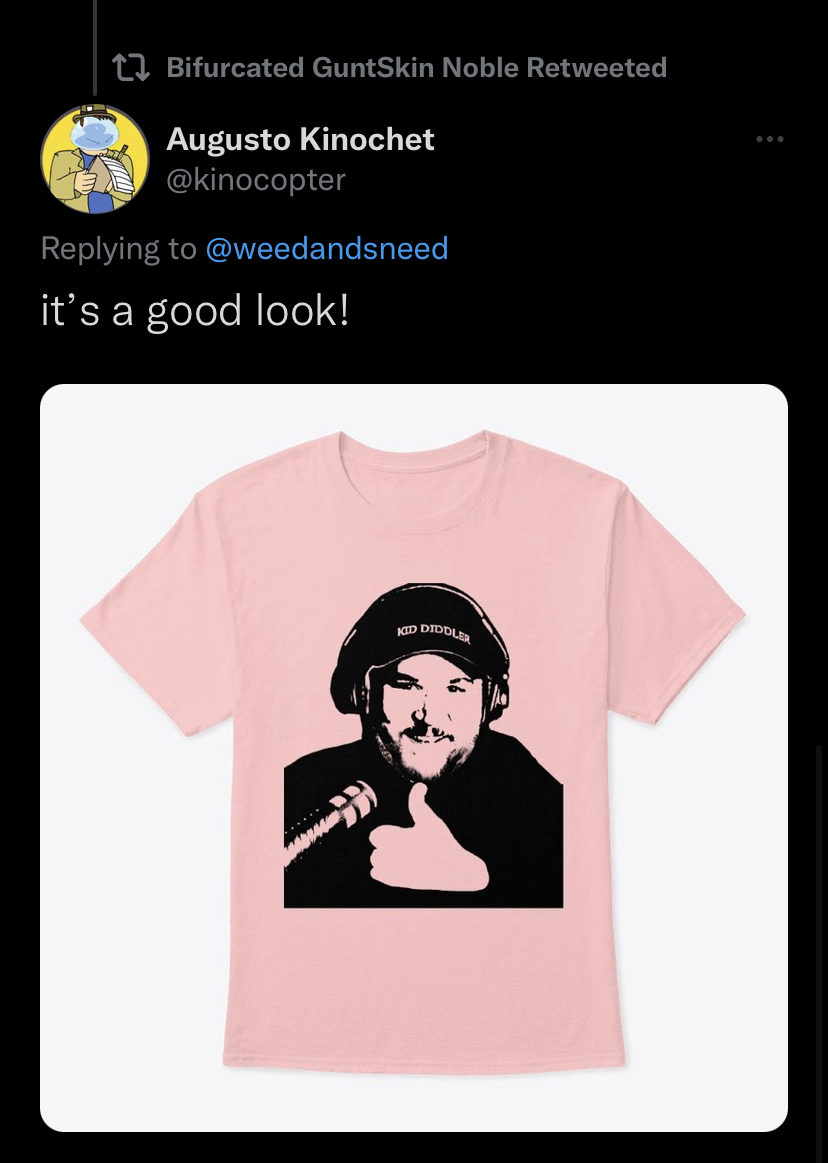828x1163 pixels.
Task: Tap the thumbs-up hand in shirt graphic
Action: [x=425, y=840]
